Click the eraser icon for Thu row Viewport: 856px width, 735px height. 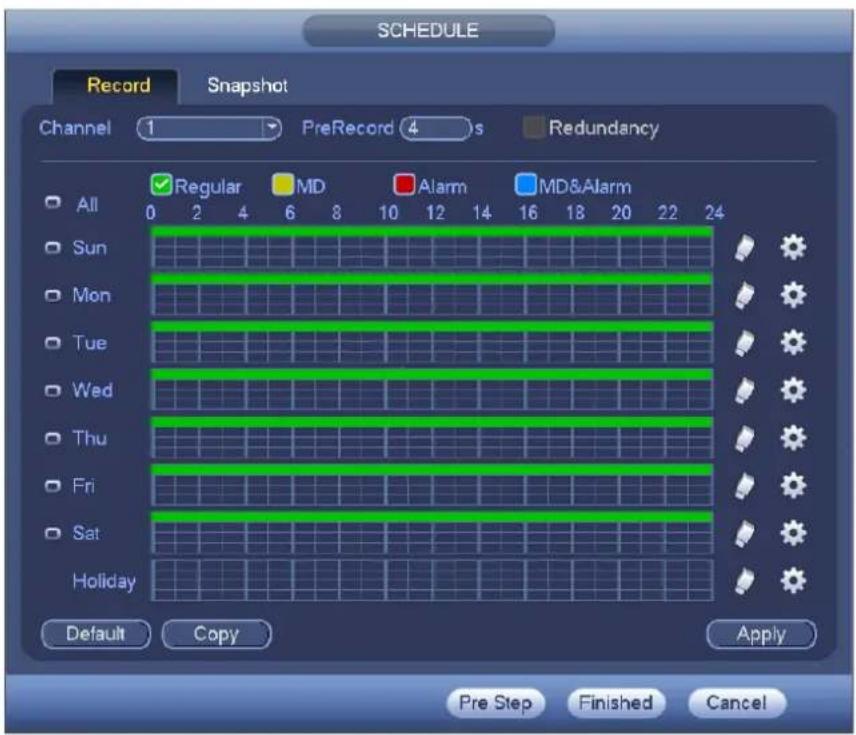(745, 438)
